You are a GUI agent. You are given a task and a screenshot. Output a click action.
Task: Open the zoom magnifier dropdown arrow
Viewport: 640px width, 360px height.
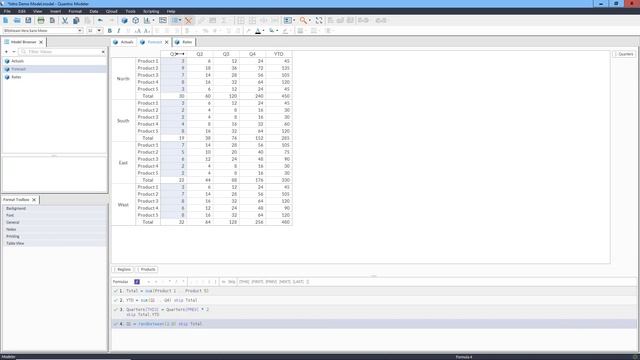click(x=310, y=20)
